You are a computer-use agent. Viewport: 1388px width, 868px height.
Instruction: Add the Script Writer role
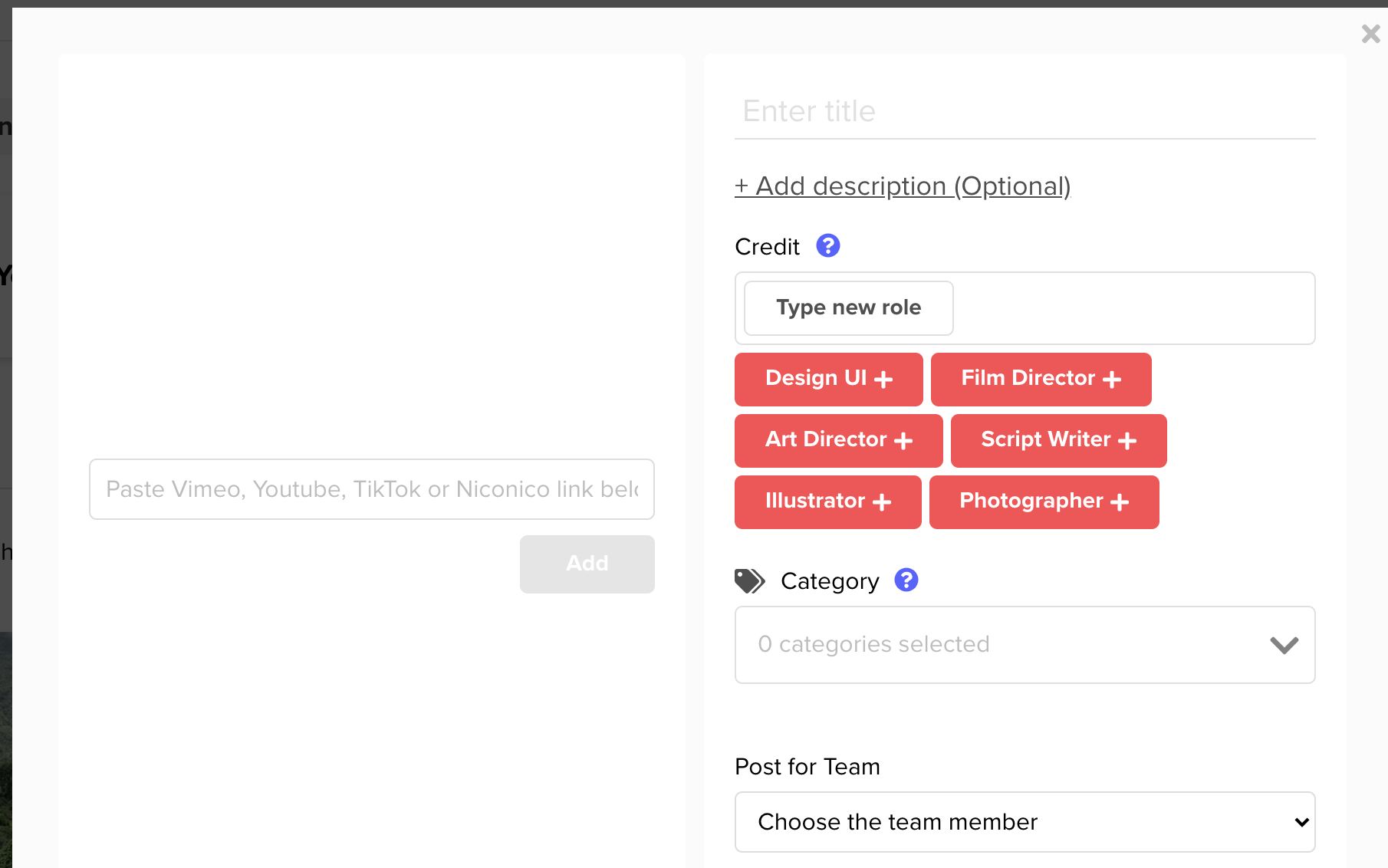click(x=1058, y=440)
